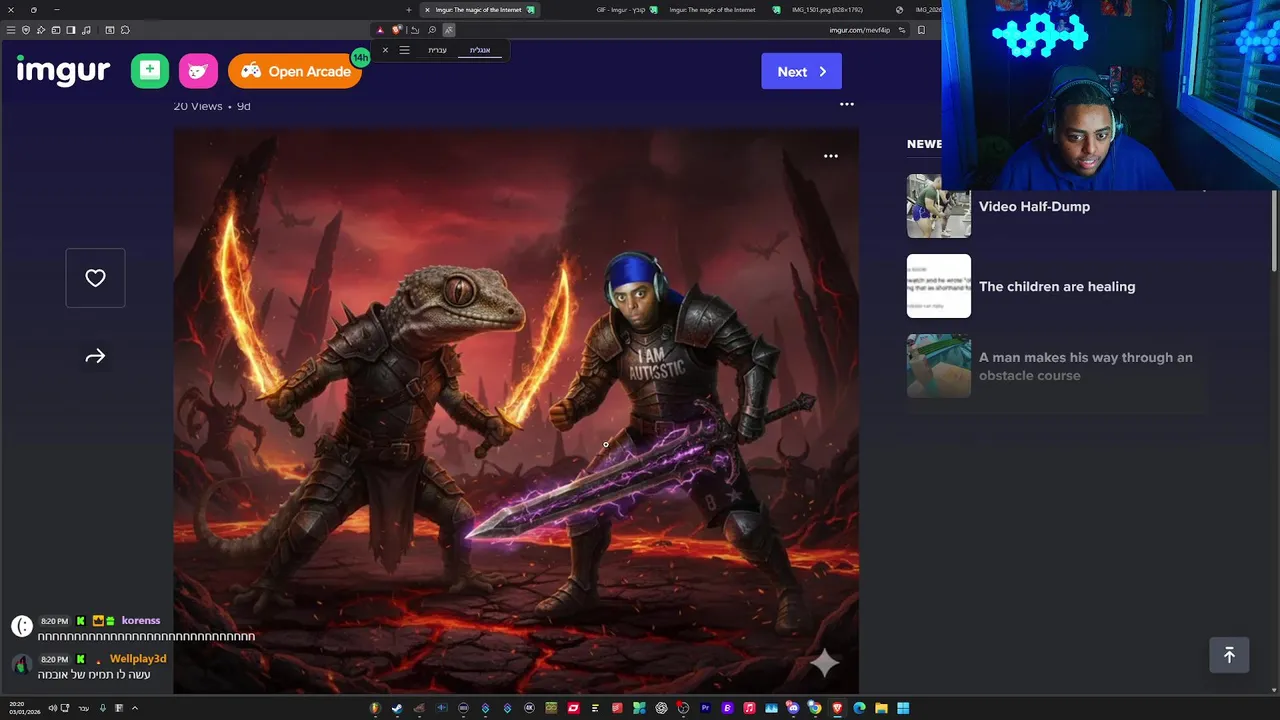The image size is (1280, 720).
Task: Click the imgur logo
Action: pos(63,71)
